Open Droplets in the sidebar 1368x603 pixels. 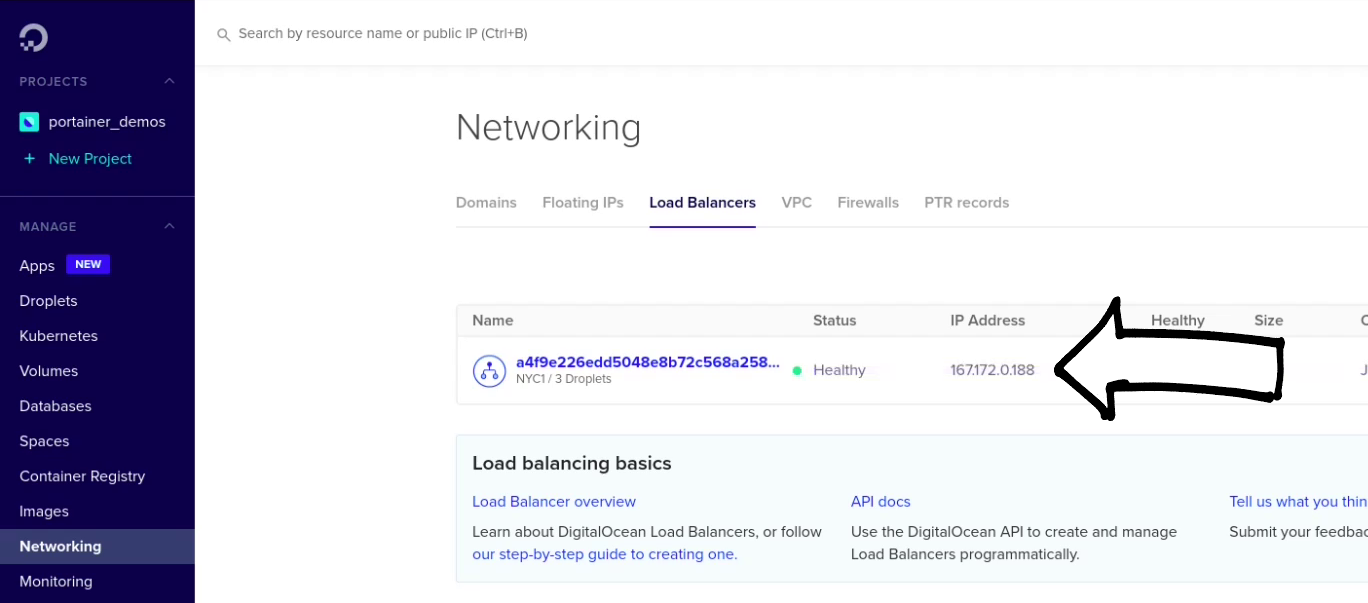tap(48, 301)
